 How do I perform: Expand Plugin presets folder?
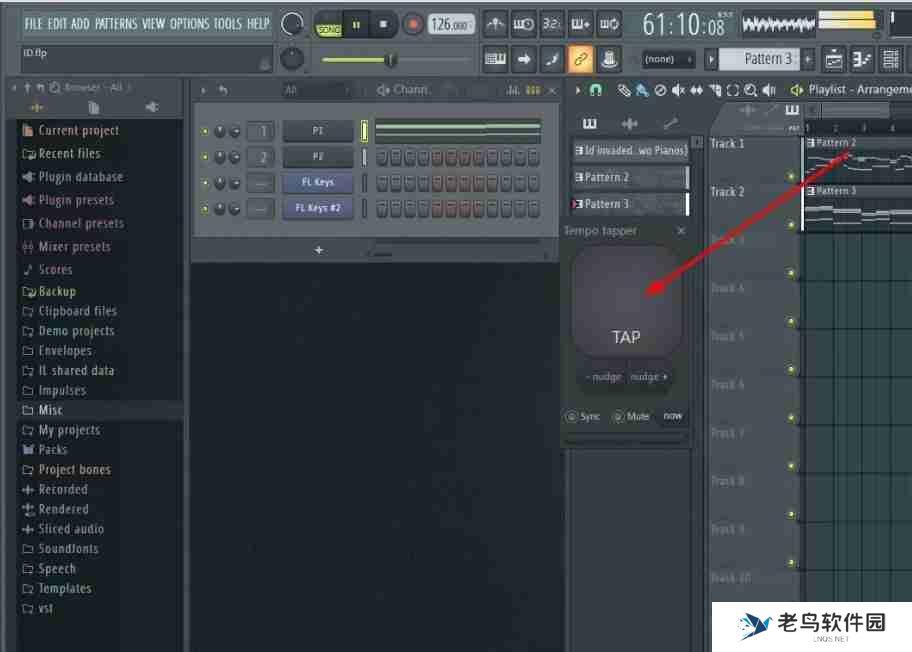[67, 200]
